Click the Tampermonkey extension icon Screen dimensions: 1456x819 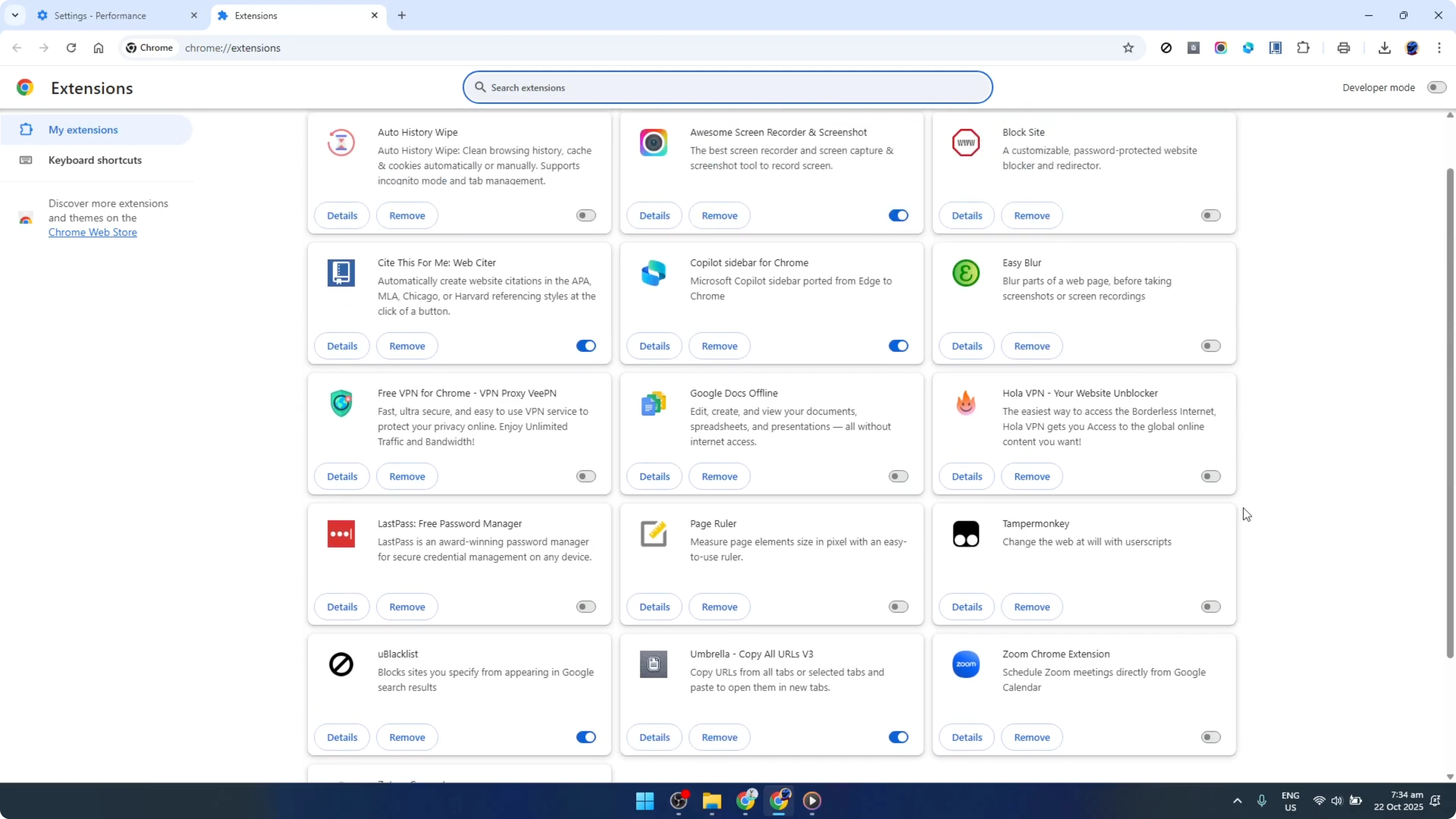click(965, 534)
